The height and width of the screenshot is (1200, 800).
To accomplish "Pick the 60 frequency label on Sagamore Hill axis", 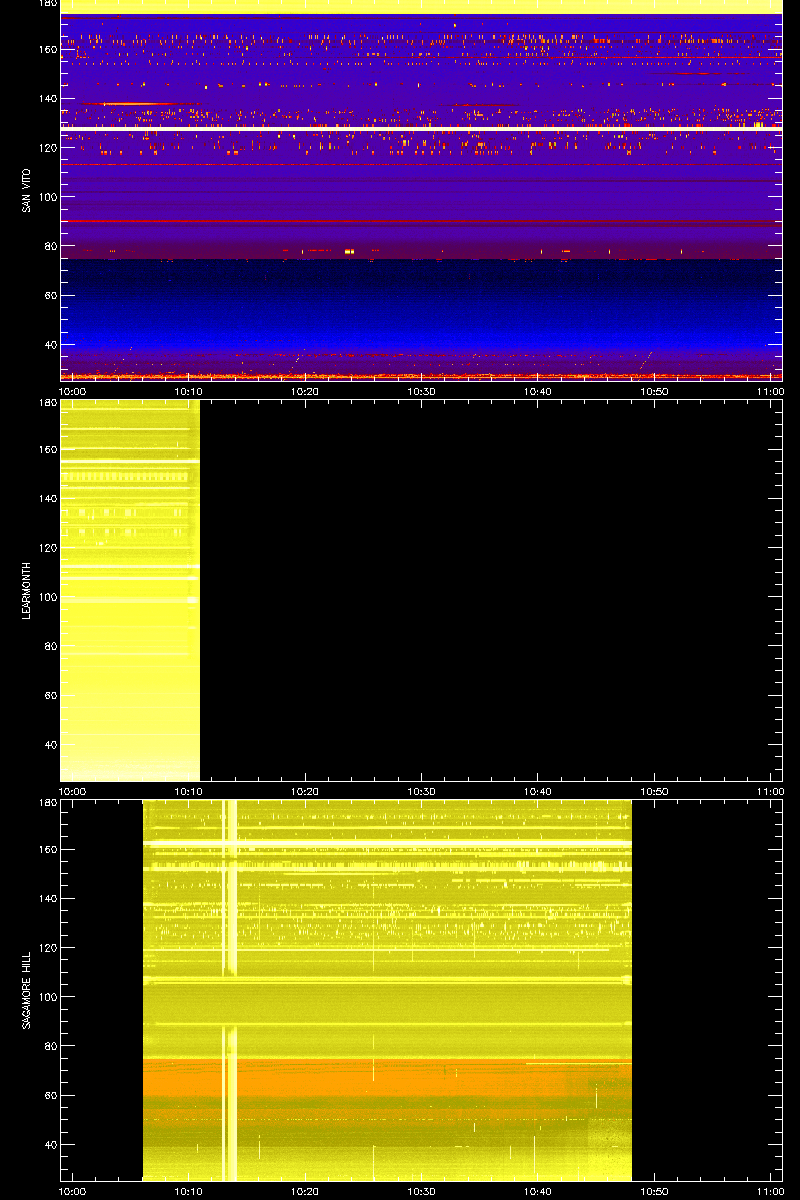I will 50,1096.
